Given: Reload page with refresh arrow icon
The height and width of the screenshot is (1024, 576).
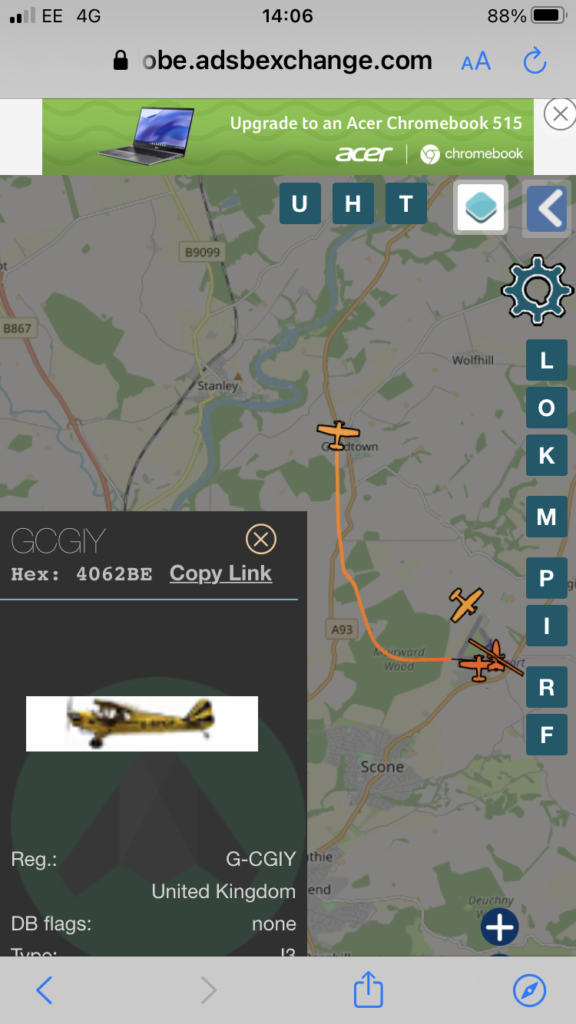Looking at the screenshot, I should [x=535, y=61].
